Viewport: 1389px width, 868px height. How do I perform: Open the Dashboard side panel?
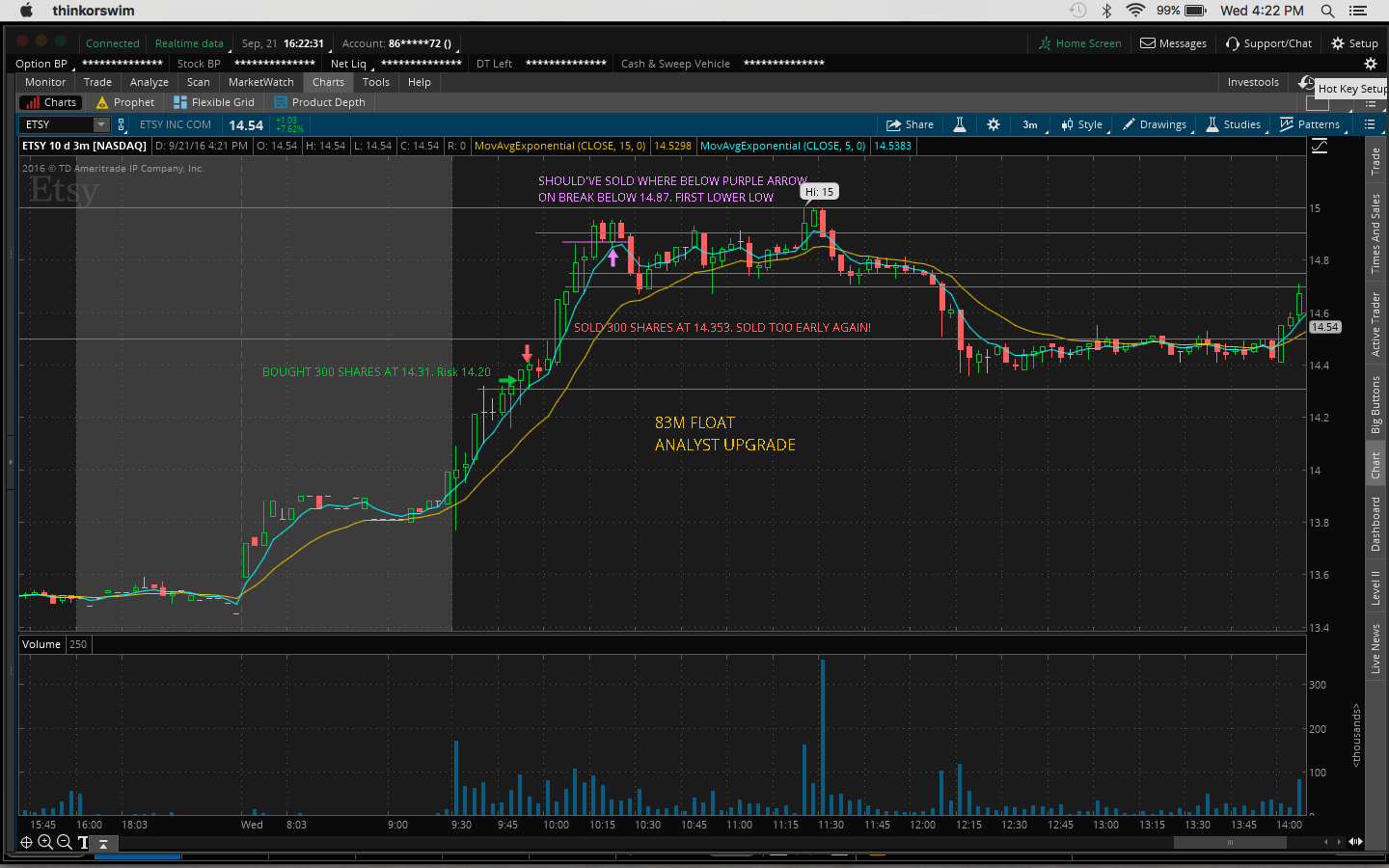pos(1375,524)
